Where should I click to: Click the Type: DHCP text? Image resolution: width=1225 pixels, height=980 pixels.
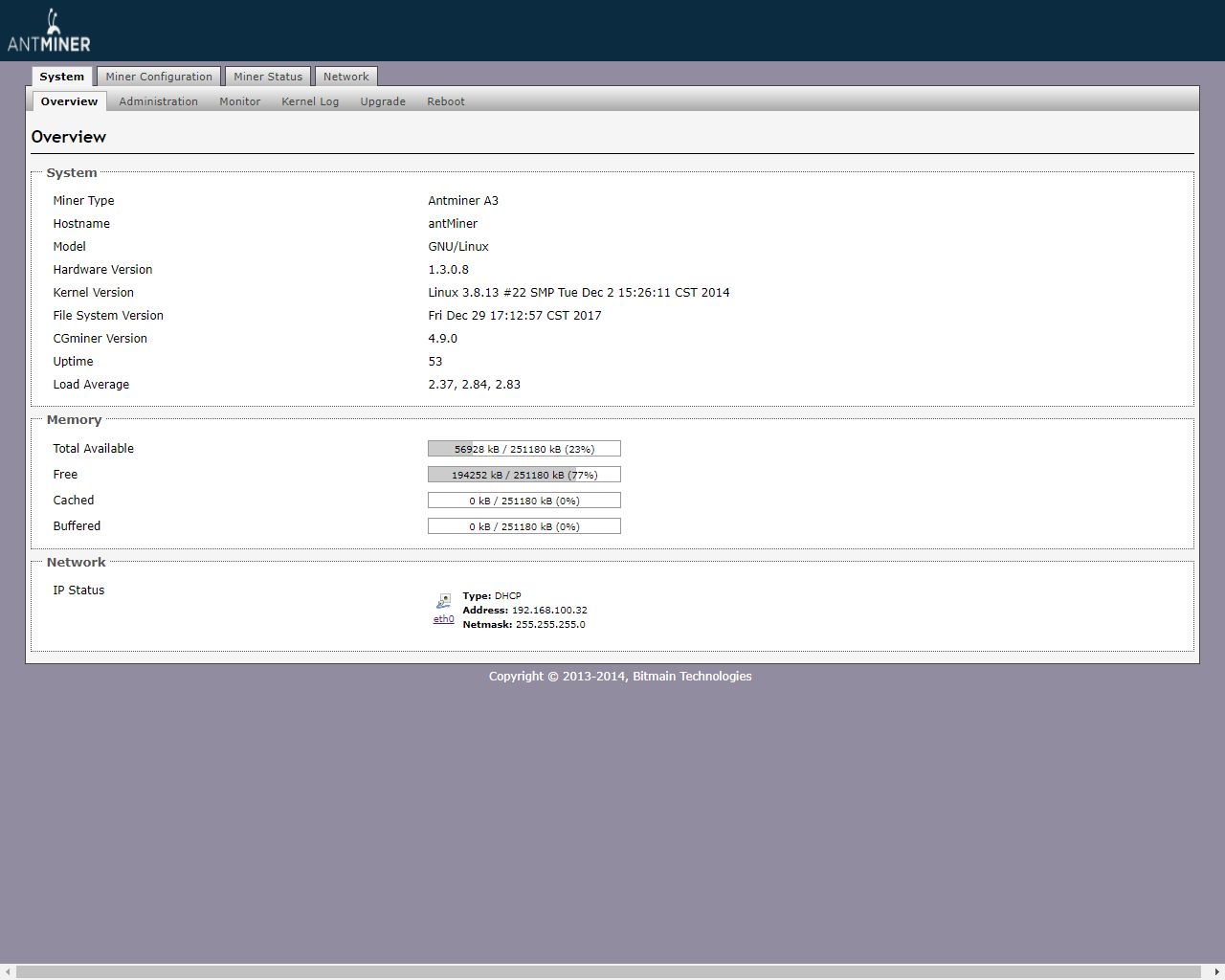click(492, 596)
